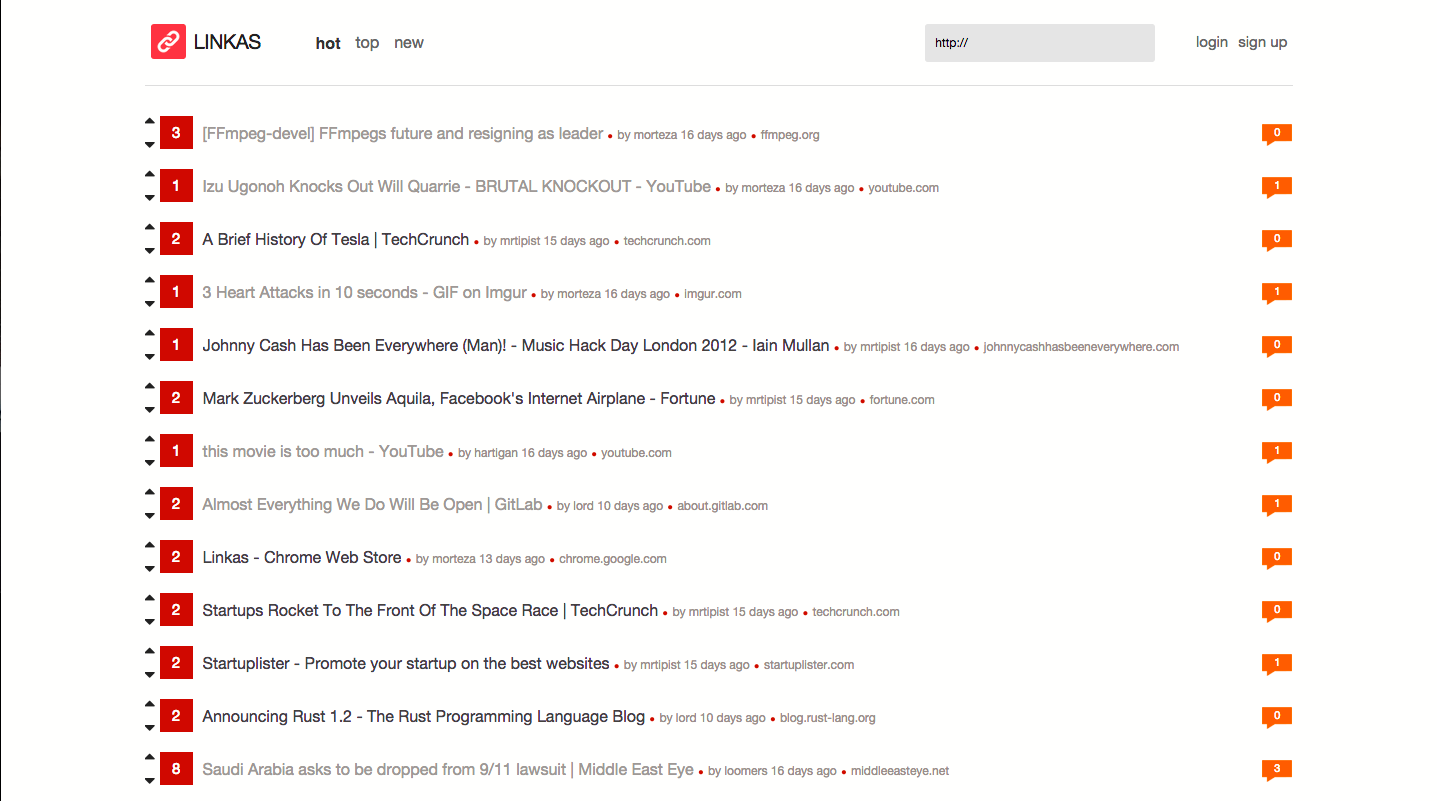Open A Brief History Of Tesla article
The image size is (1437, 801).
(x=336, y=240)
